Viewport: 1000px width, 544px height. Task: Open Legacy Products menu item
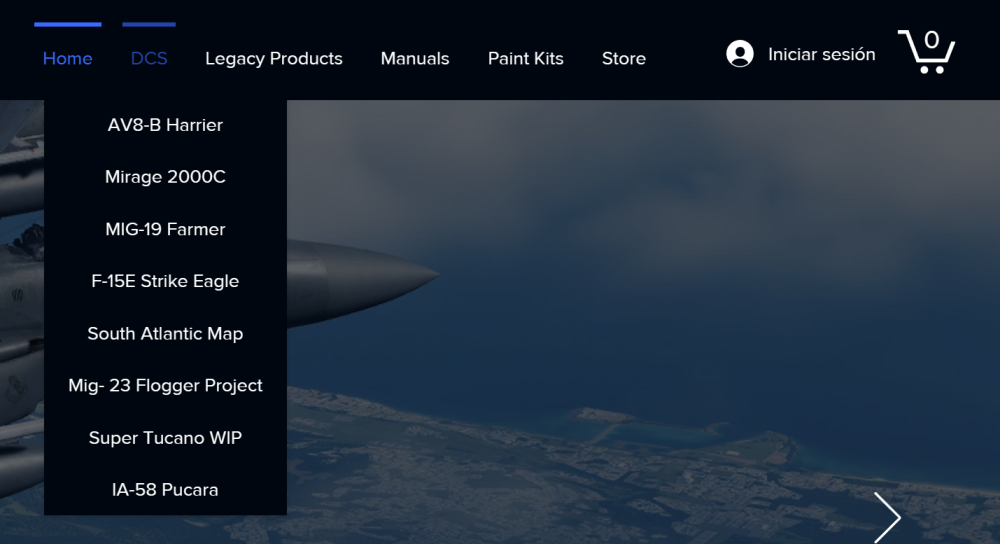point(274,59)
